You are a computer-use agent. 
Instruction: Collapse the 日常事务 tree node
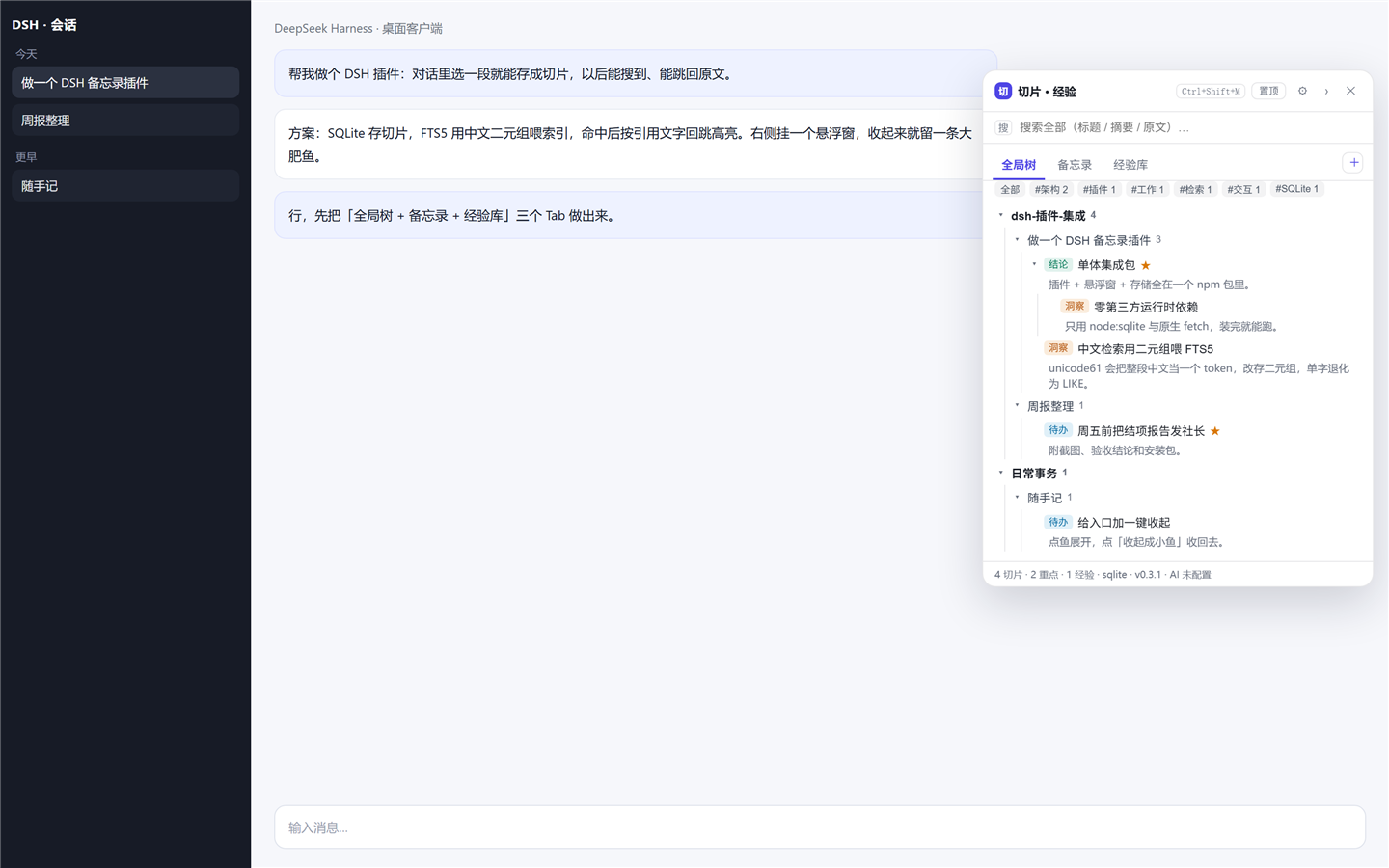pyautogui.click(x=1001, y=473)
